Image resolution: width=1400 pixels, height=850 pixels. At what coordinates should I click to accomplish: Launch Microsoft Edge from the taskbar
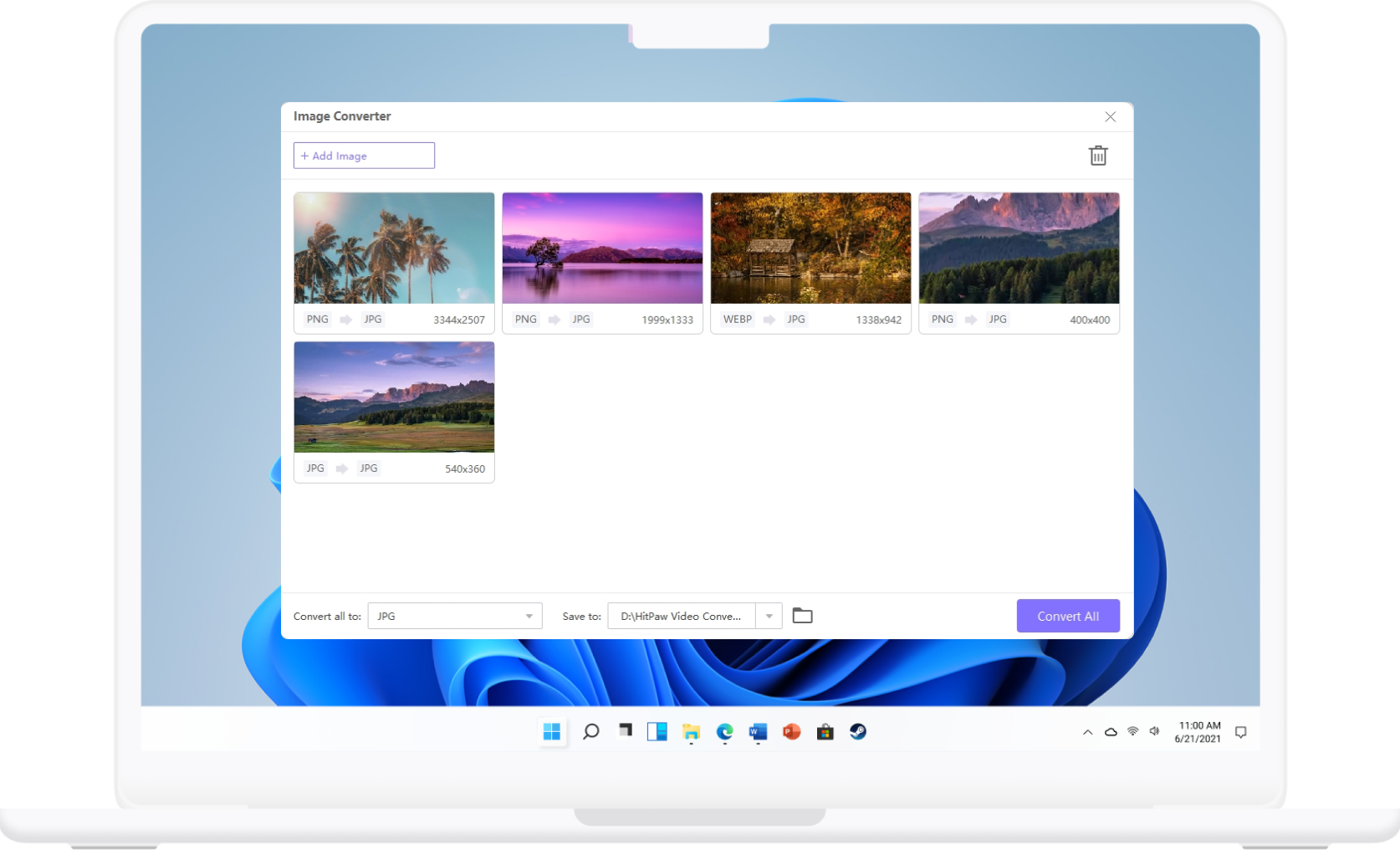(724, 731)
